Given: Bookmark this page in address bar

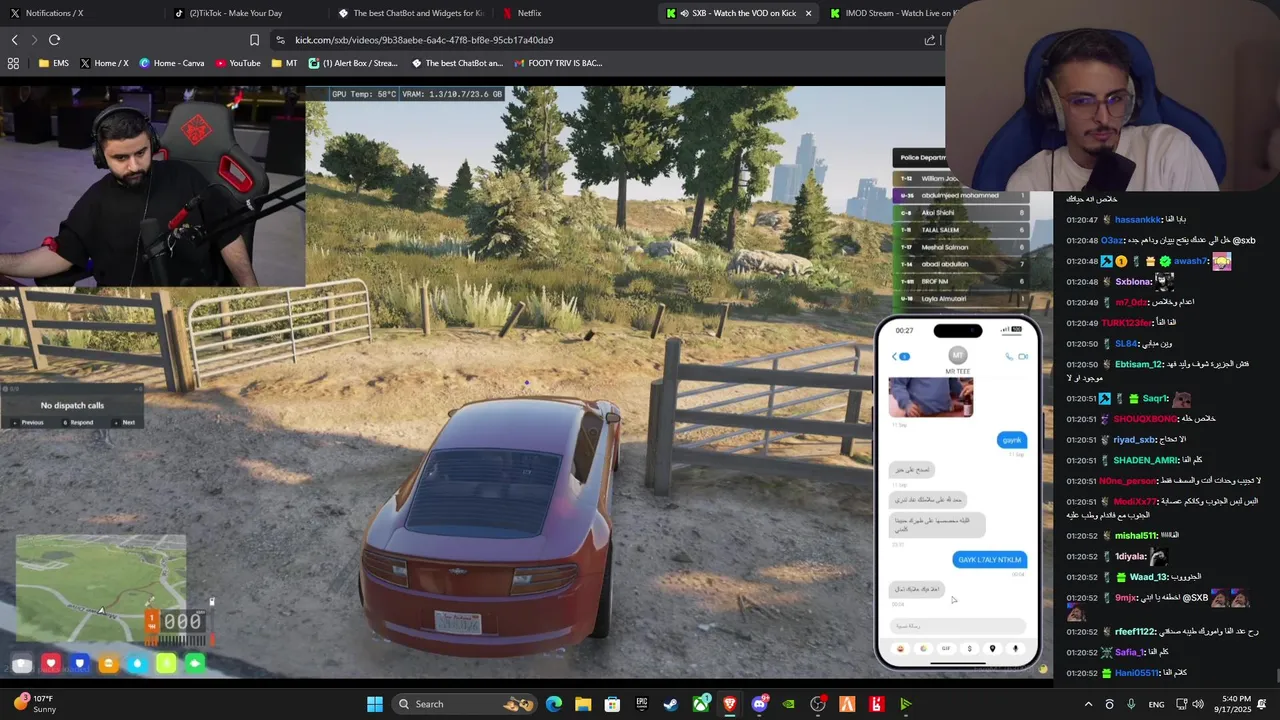Looking at the screenshot, I should [x=254, y=40].
